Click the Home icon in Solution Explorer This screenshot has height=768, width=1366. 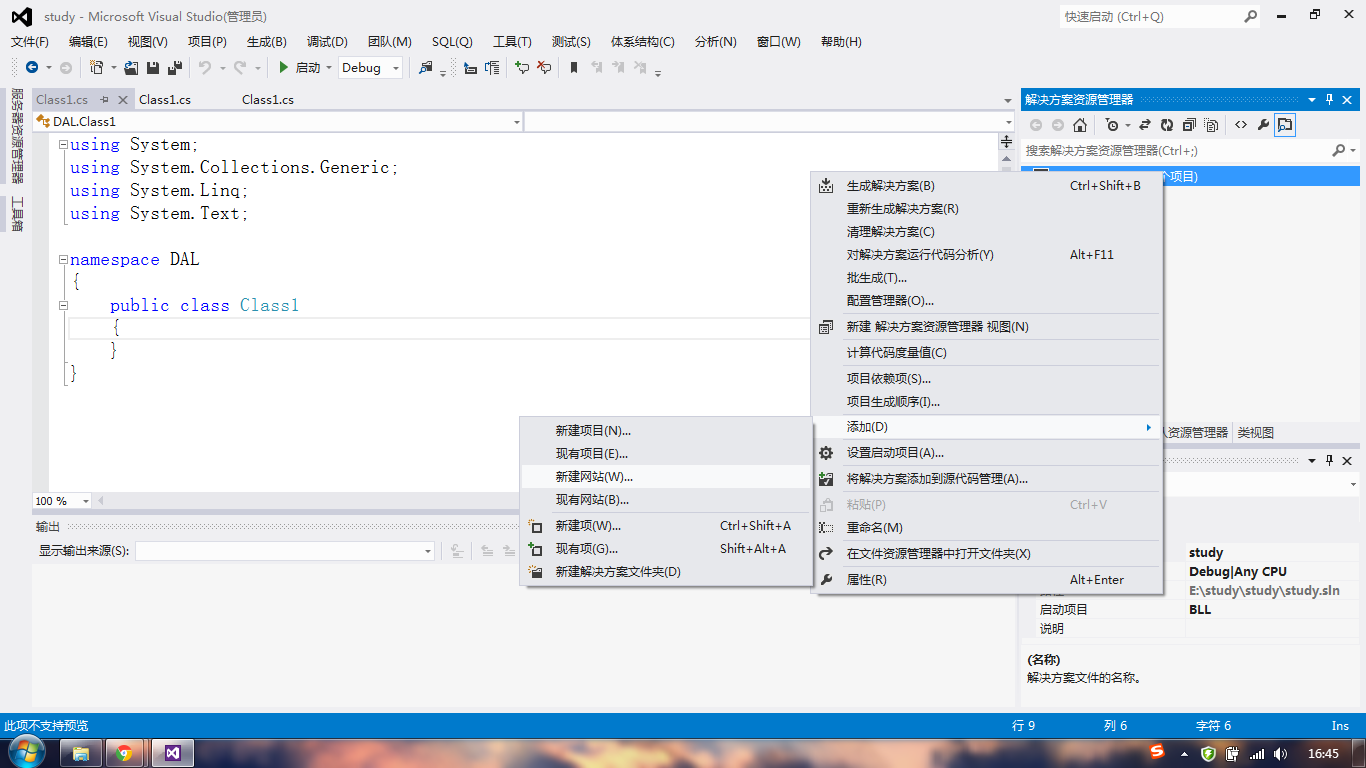[1079, 124]
